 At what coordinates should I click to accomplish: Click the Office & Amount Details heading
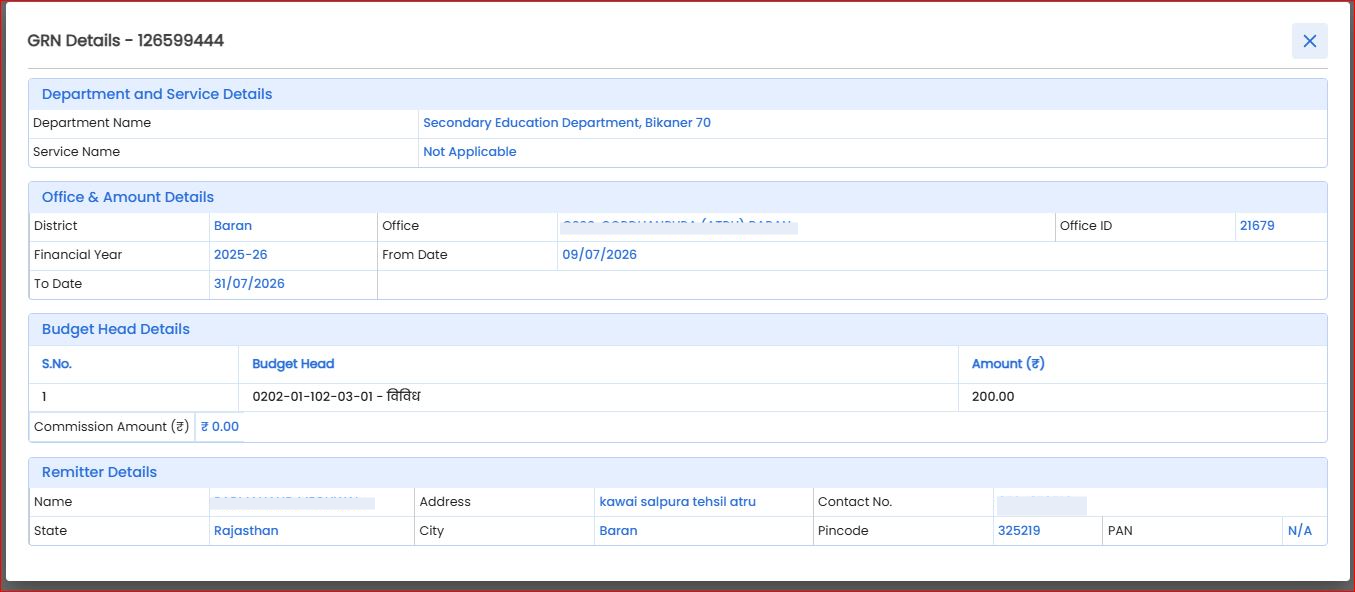coord(128,197)
